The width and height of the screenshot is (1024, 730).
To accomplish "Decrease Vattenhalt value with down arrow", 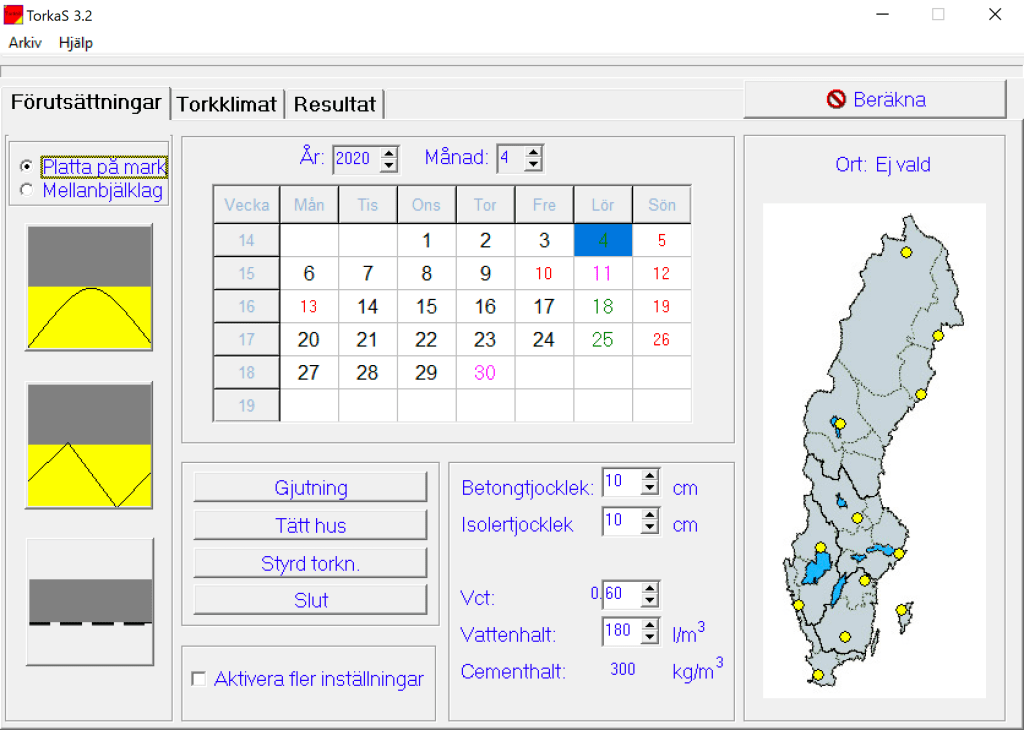I will [650, 638].
